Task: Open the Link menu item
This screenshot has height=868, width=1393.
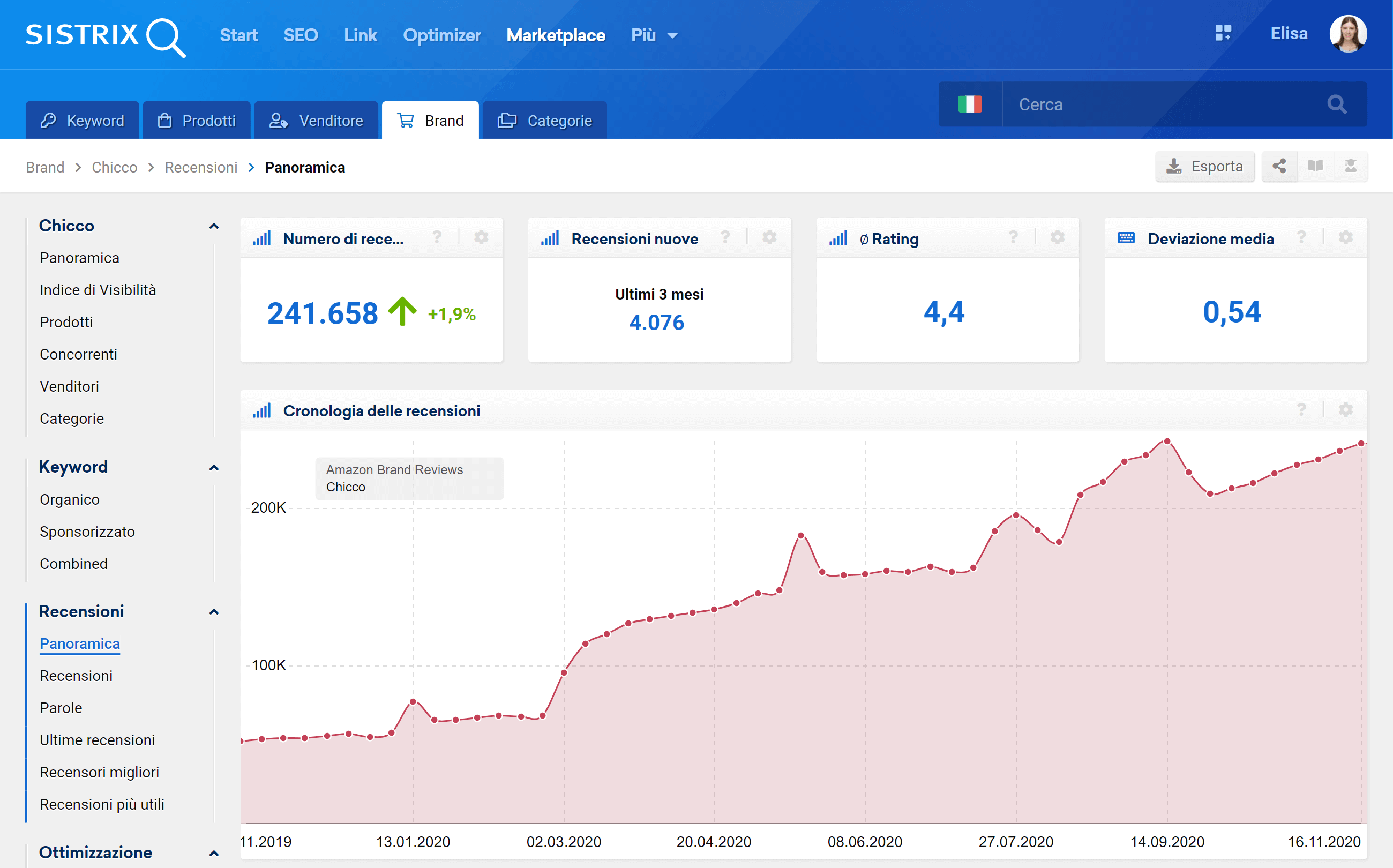Action: click(361, 35)
